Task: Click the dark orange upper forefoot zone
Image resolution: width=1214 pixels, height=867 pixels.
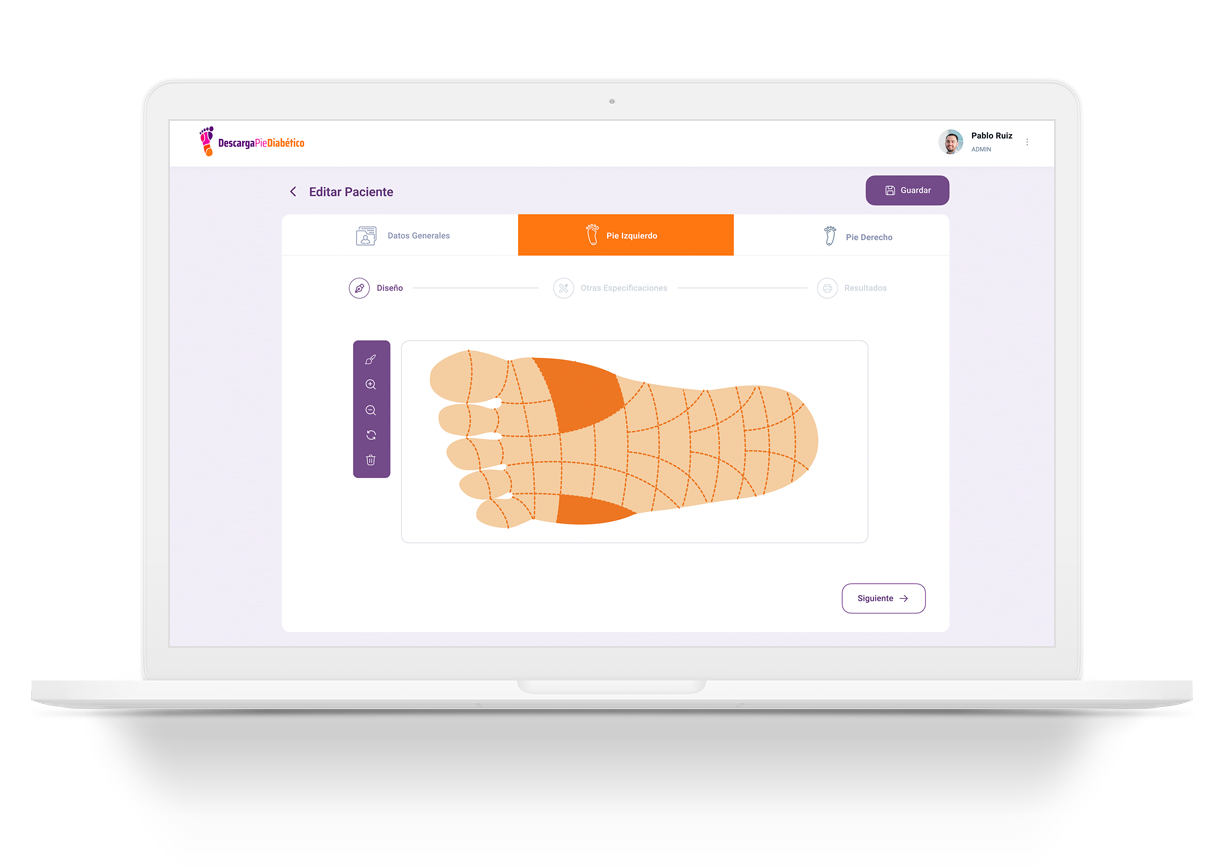Action: click(578, 394)
